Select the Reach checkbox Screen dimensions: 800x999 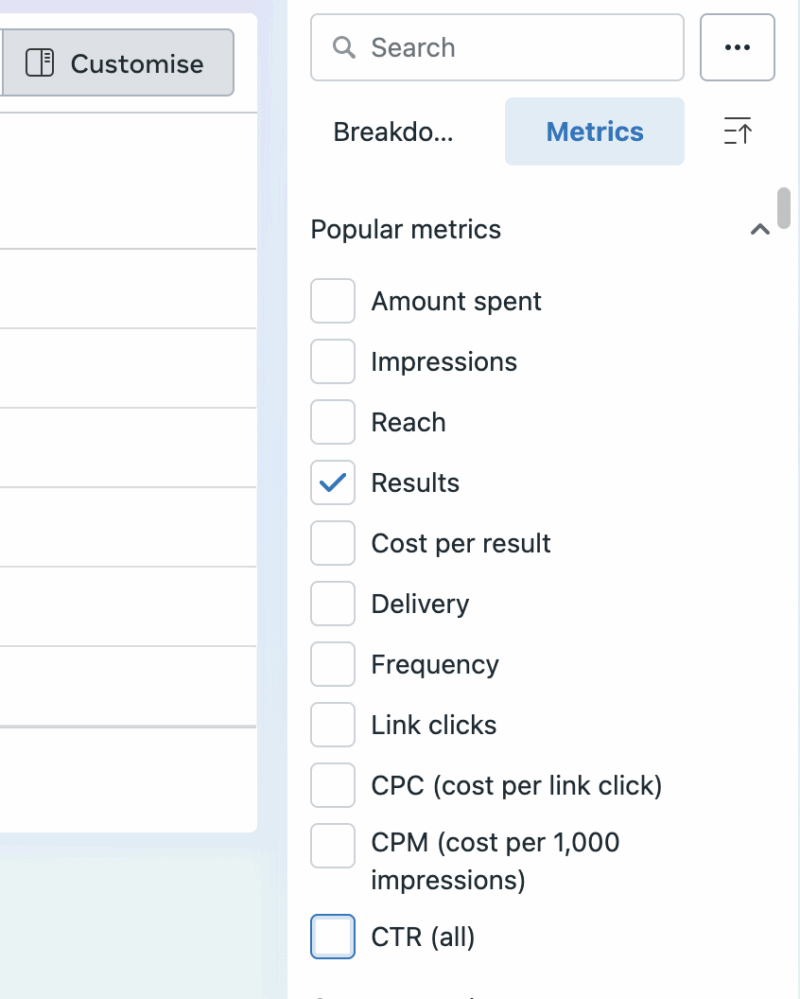[x=332, y=422]
